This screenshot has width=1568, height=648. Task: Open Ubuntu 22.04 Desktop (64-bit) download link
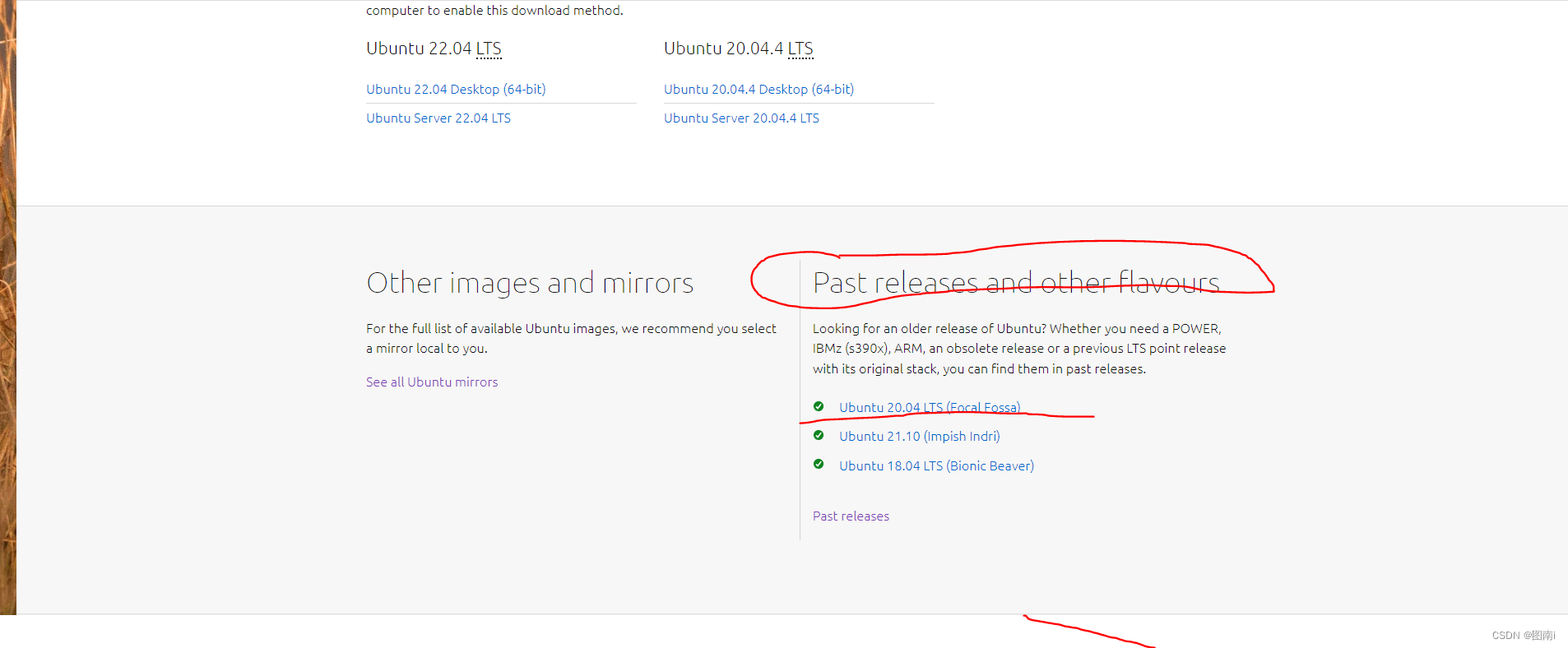coord(456,89)
